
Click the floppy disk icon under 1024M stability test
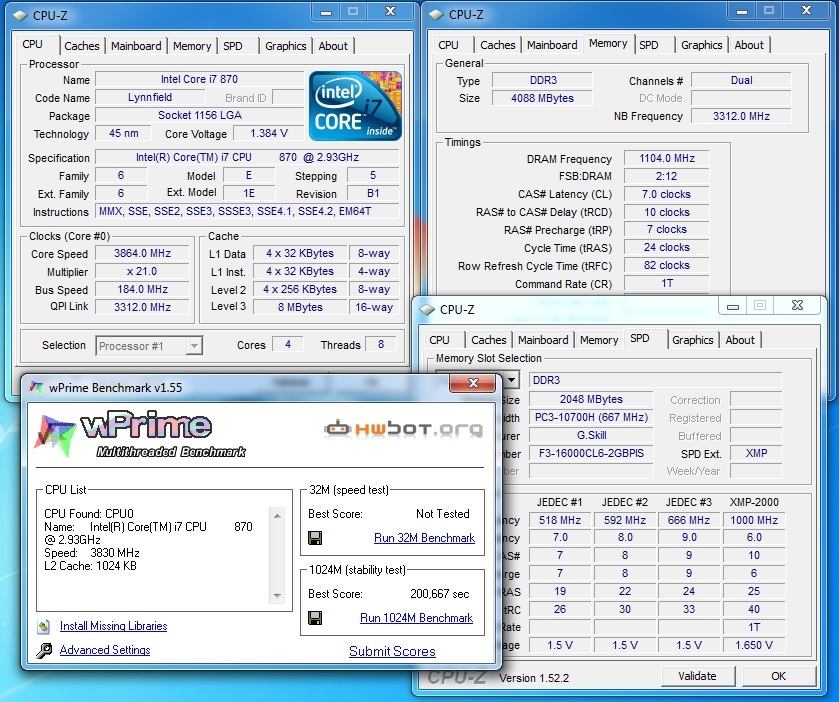click(x=315, y=618)
